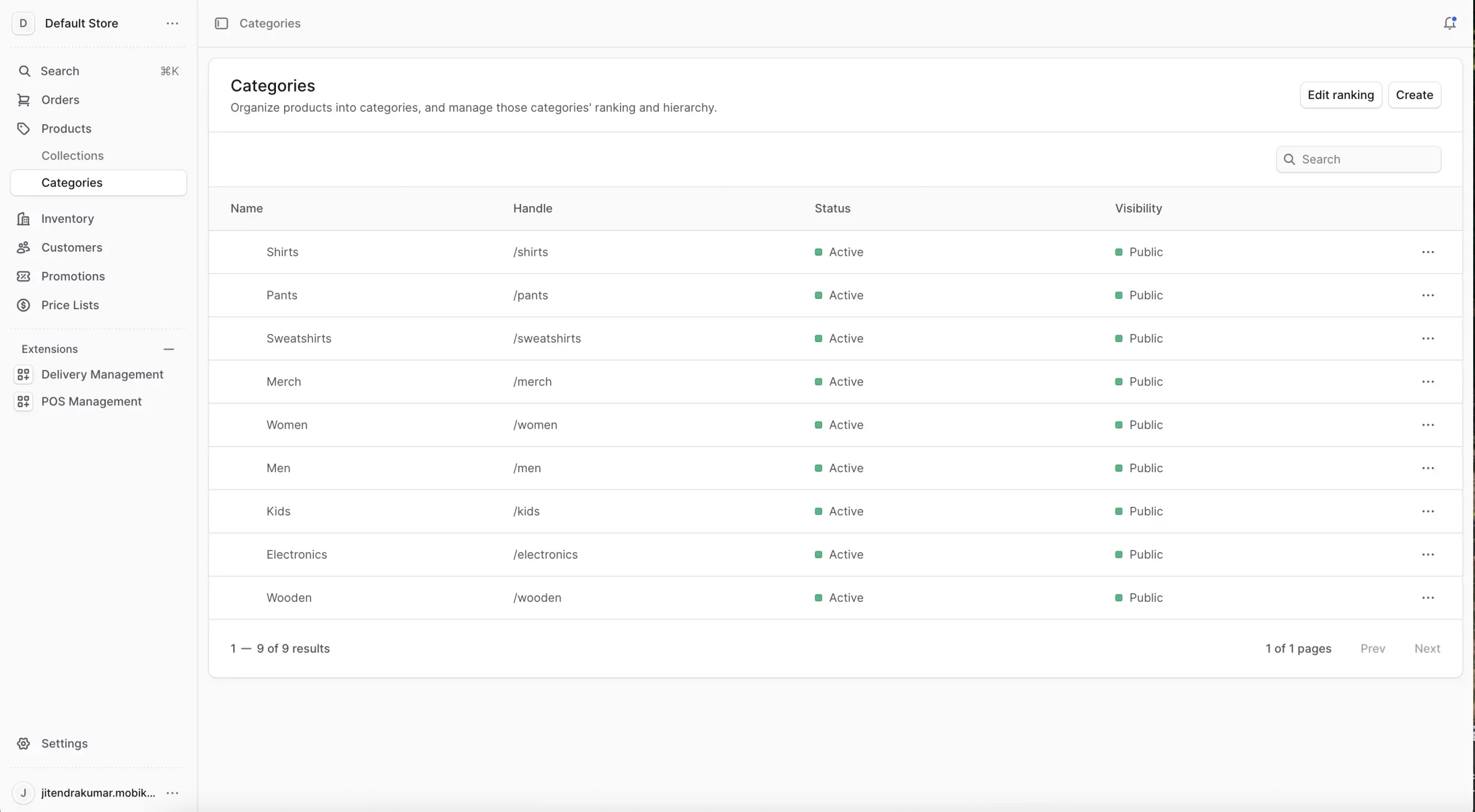This screenshot has width=1475, height=812.
Task: Click the user avatar J
Action: [x=23, y=793]
